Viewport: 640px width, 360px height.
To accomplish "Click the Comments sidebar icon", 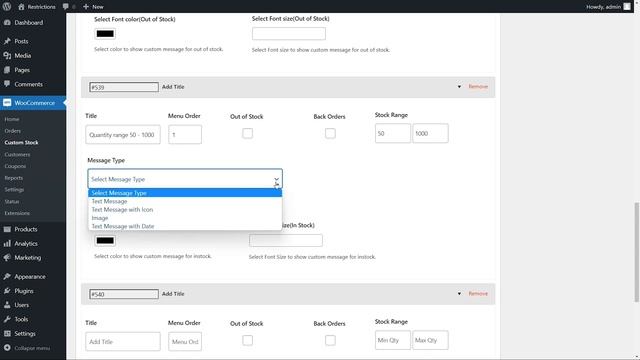I will (7, 84).
